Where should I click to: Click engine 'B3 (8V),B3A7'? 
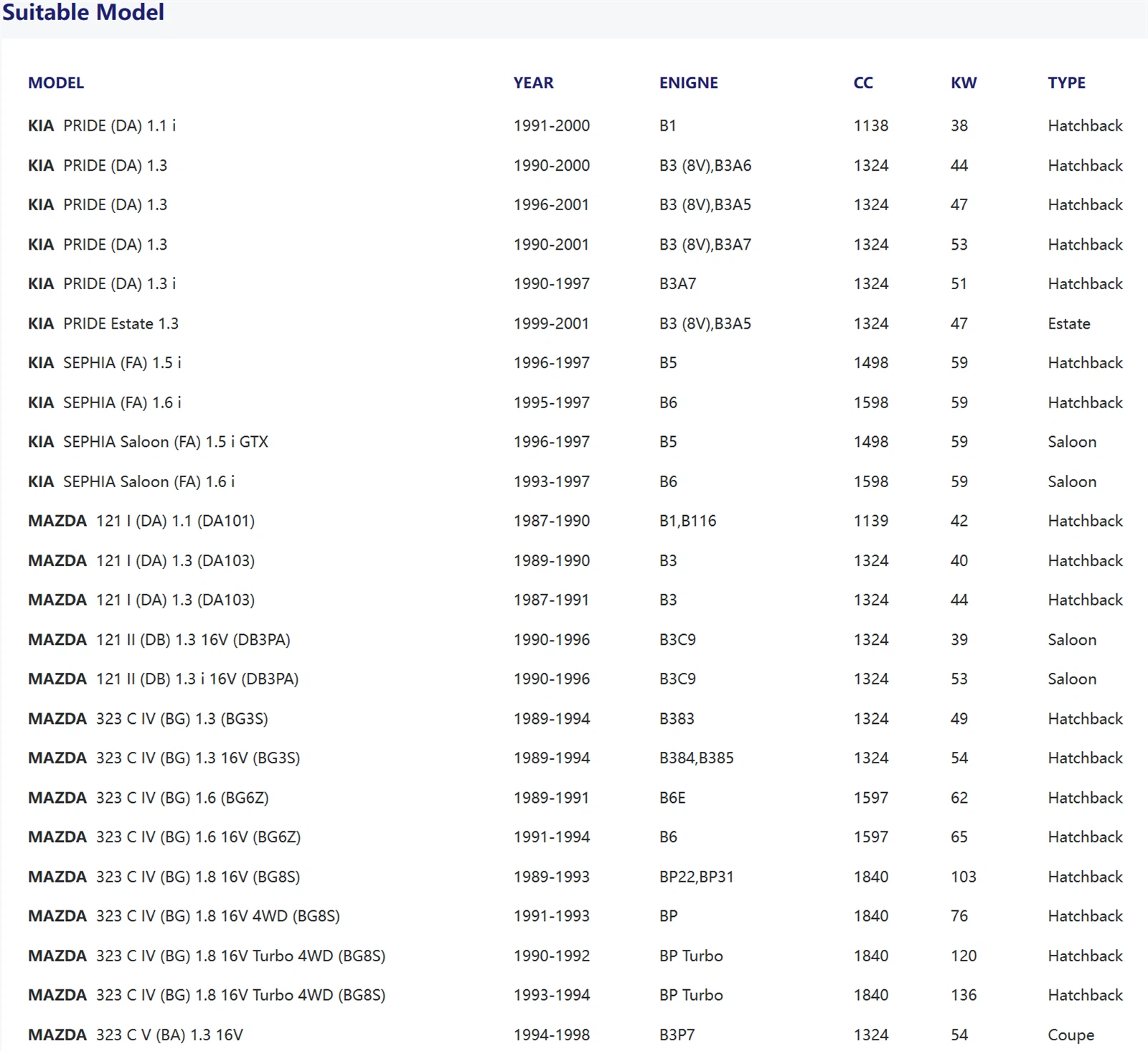tap(705, 245)
